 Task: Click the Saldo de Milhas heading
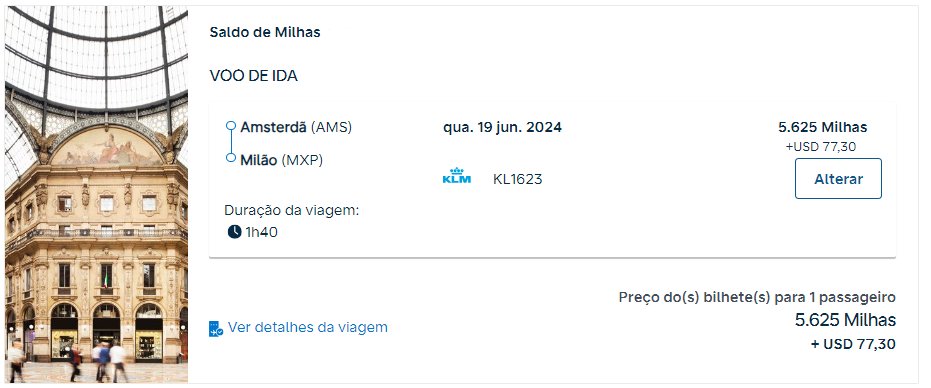(265, 32)
